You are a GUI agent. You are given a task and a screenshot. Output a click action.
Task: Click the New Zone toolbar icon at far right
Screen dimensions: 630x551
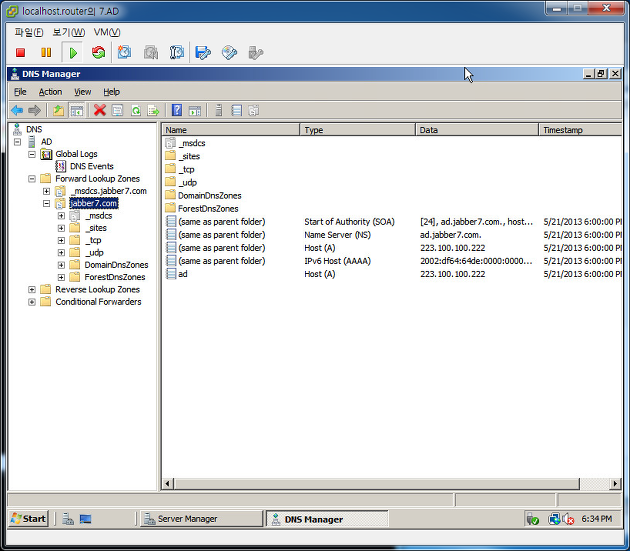coord(254,110)
